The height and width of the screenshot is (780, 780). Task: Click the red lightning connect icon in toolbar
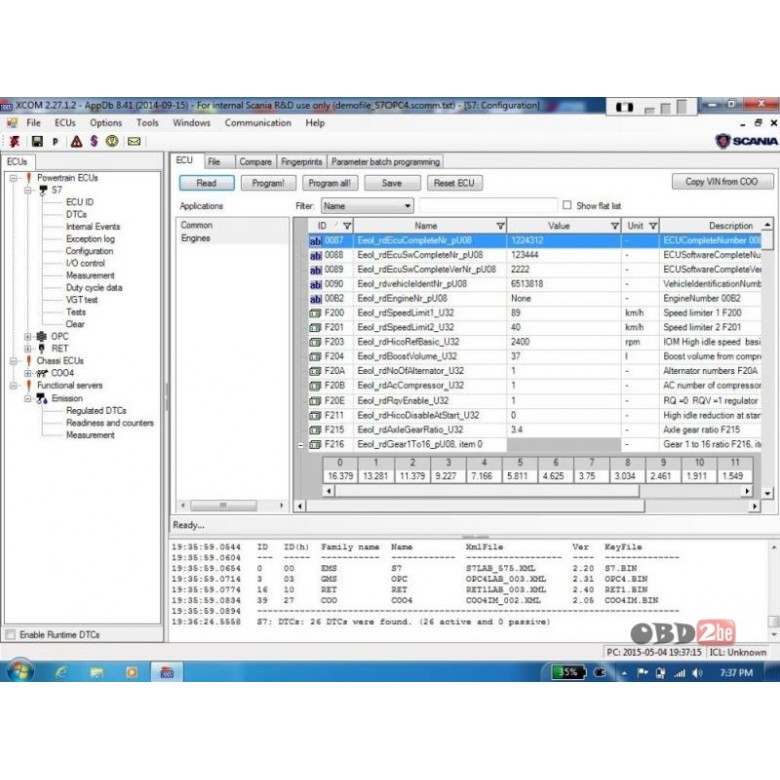coord(14,142)
